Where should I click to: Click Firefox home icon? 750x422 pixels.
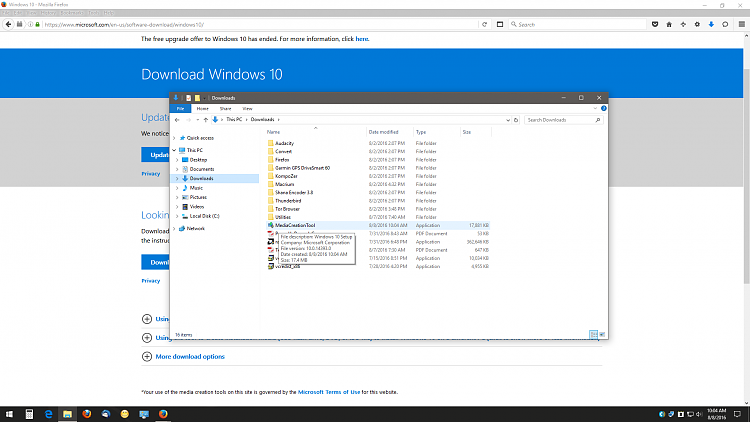pyautogui.click(x=669, y=24)
